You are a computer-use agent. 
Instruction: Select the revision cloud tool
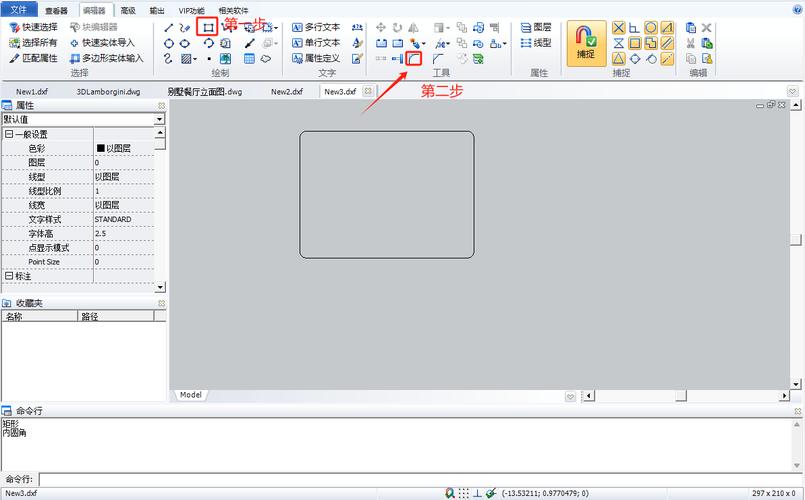point(265,59)
